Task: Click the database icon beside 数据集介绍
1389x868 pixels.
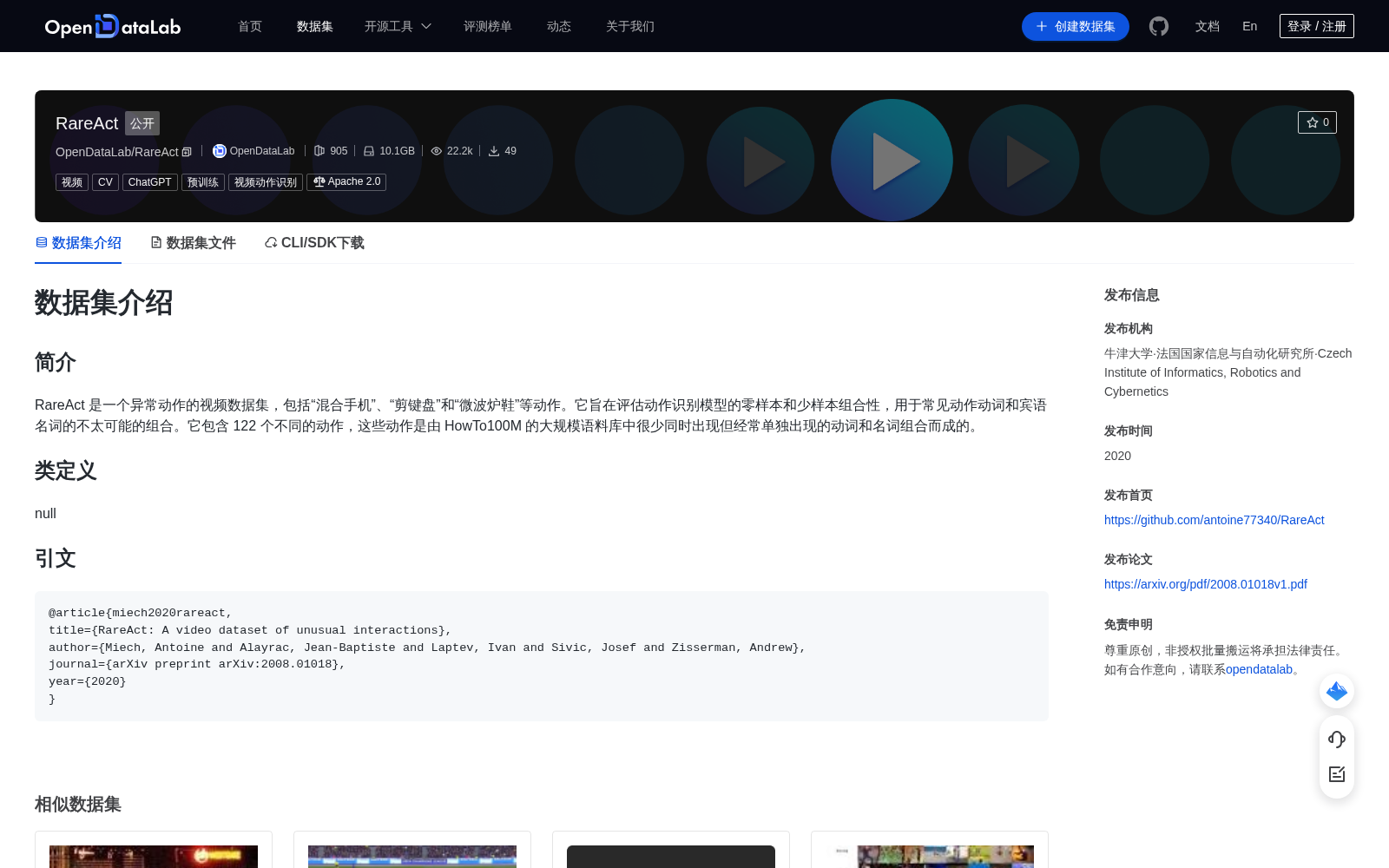Action: (41, 242)
